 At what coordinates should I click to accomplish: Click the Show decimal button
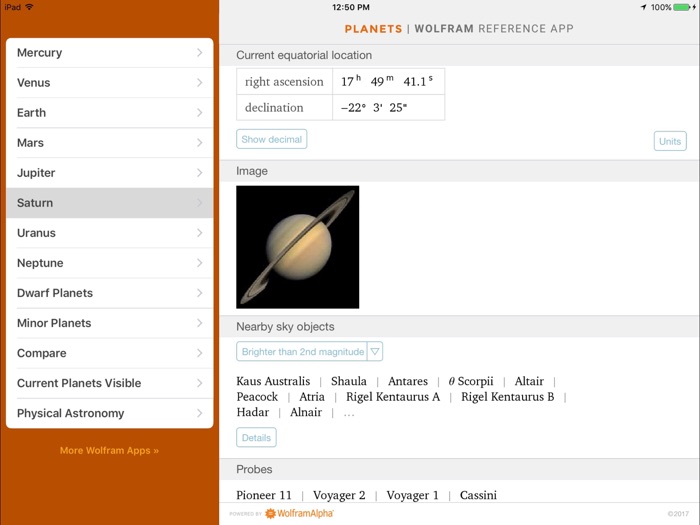click(271, 139)
